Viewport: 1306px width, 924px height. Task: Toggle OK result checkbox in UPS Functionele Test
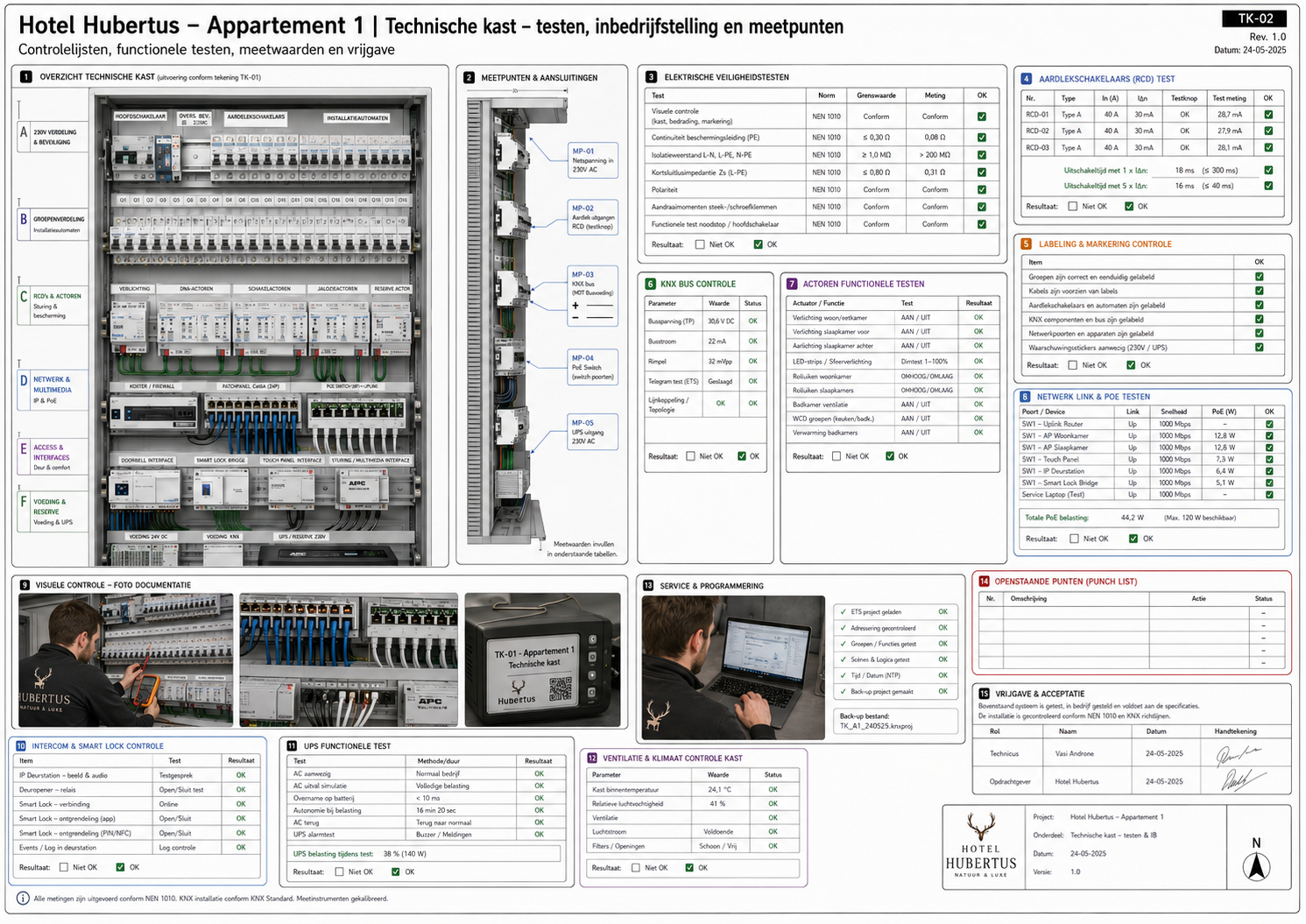396,871
